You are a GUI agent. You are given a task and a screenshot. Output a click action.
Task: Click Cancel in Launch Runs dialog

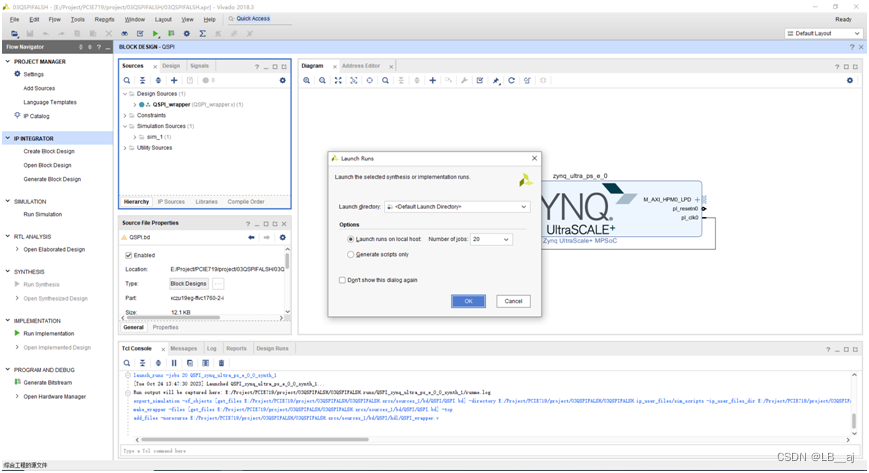pyautogui.click(x=513, y=301)
